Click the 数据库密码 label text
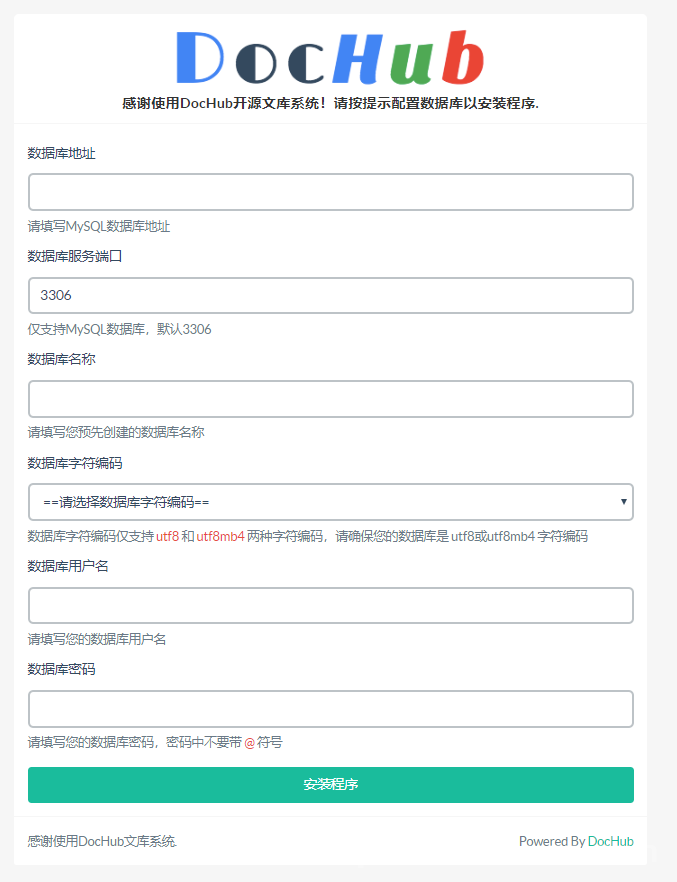This screenshot has width=677, height=882. pyautogui.click(x=62, y=669)
